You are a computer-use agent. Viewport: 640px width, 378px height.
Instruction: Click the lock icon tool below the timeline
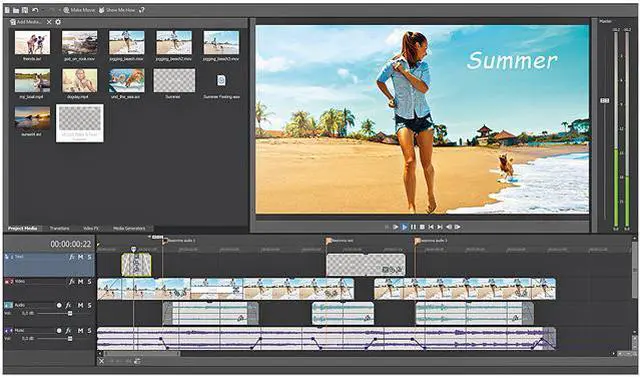tap(137, 361)
